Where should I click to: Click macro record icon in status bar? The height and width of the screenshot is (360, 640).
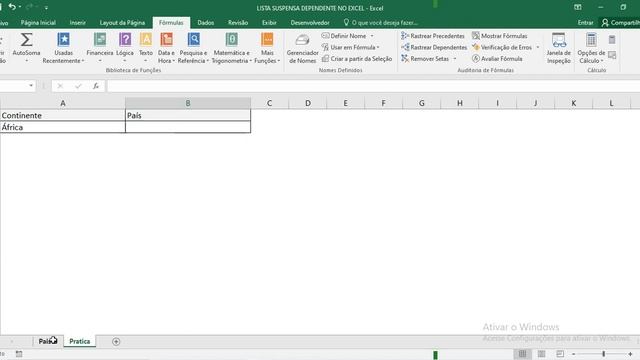(19, 354)
